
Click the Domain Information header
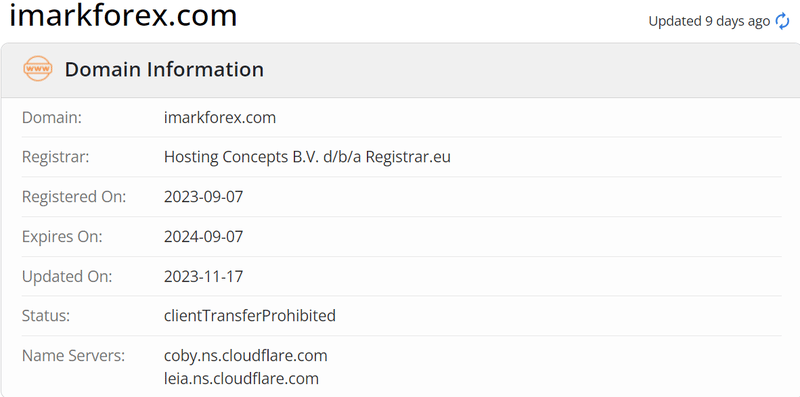point(164,69)
